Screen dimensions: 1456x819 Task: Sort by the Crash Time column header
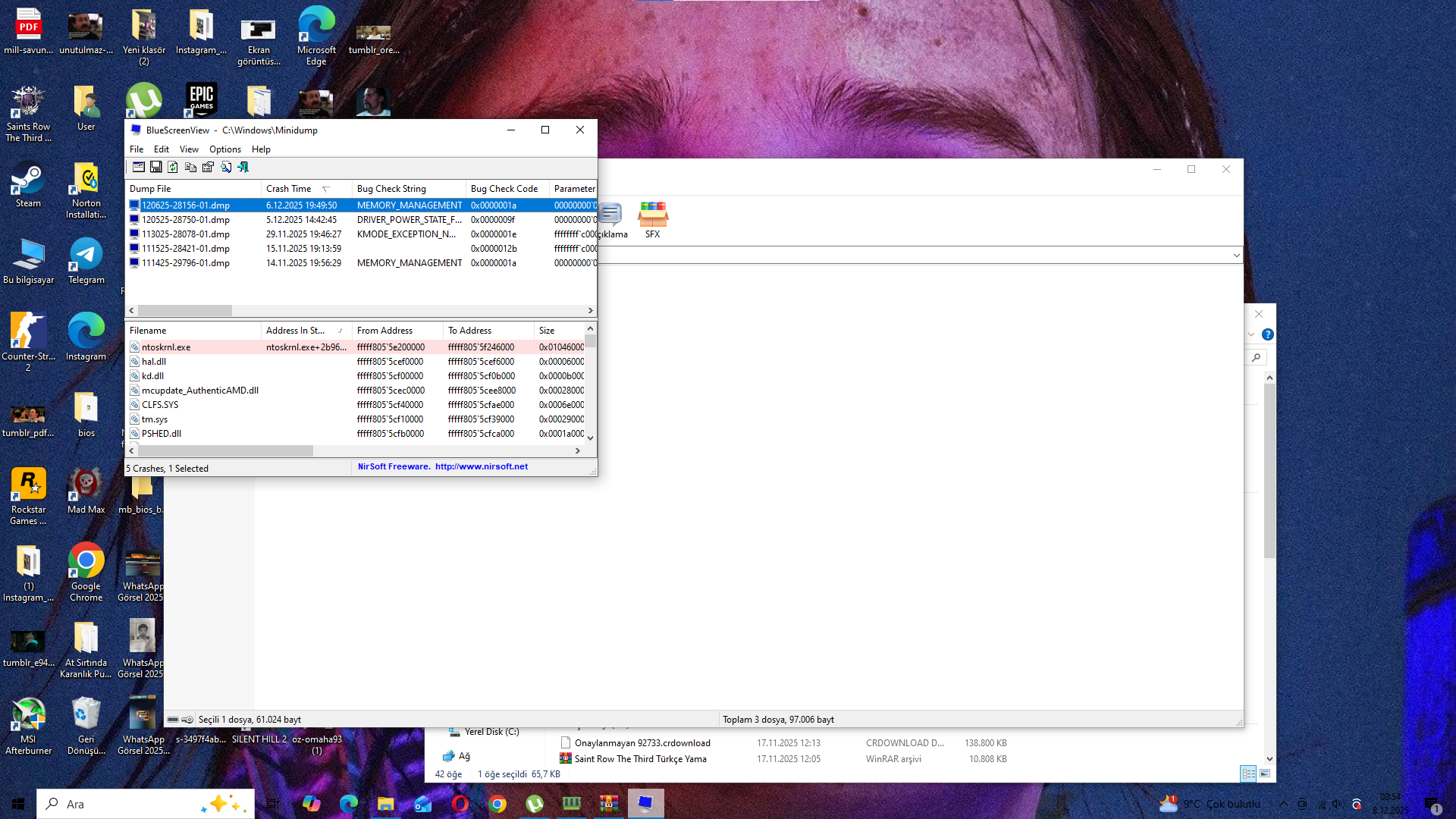(x=289, y=189)
